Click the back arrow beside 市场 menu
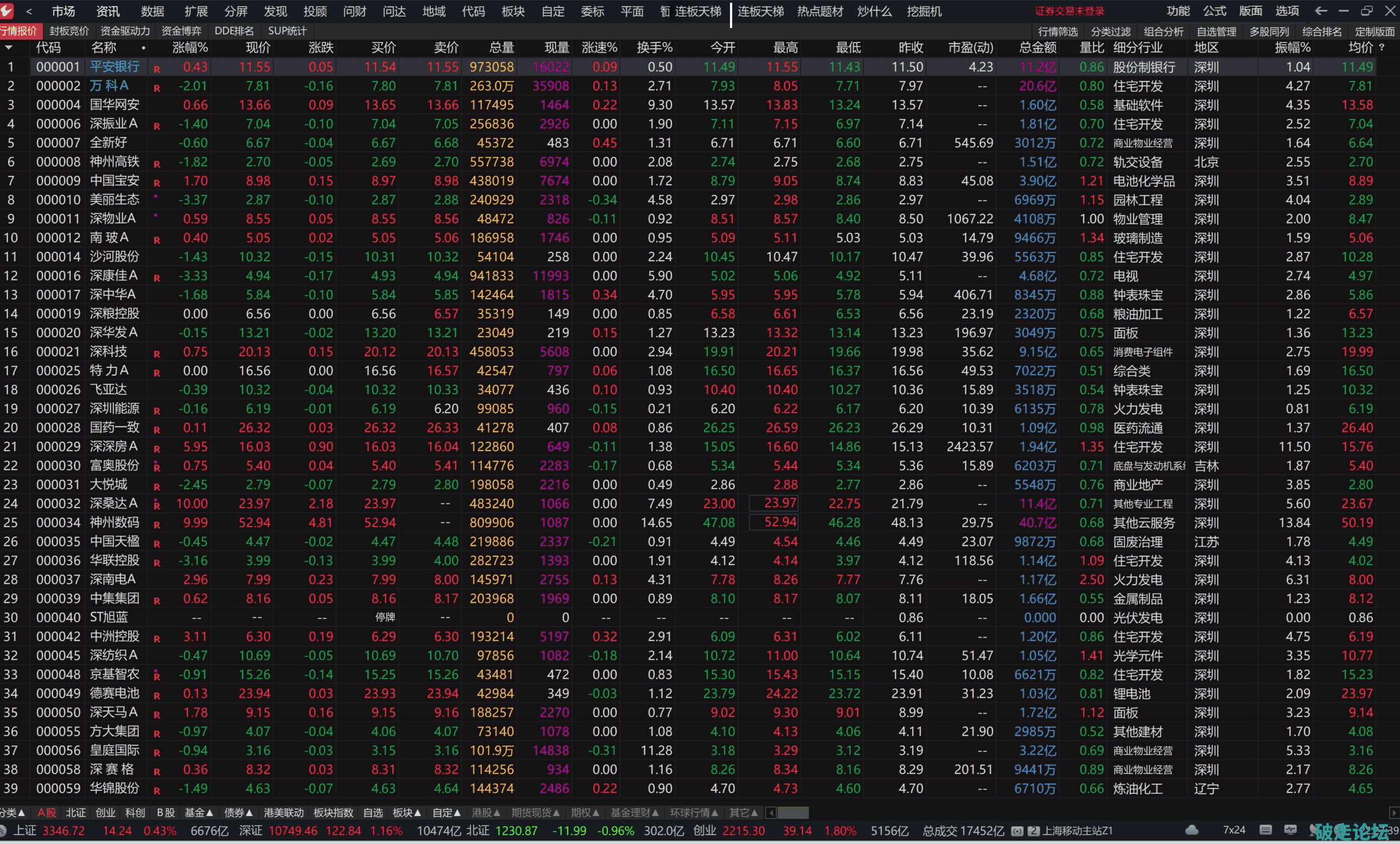The height and width of the screenshot is (844, 1400). [x=29, y=12]
